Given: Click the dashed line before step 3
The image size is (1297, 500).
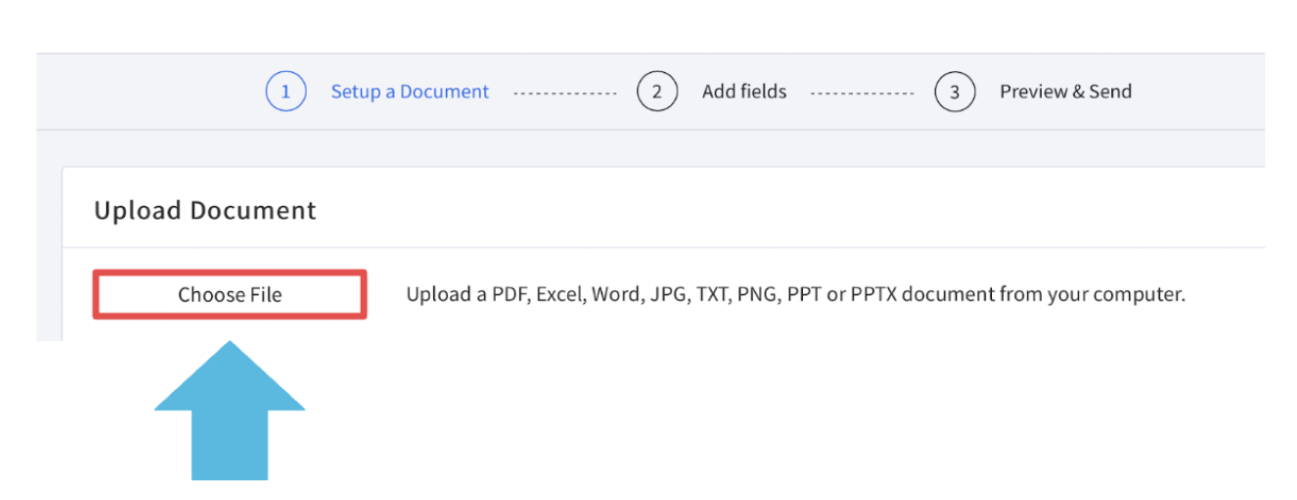Looking at the screenshot, I should [x=862, y=93].
